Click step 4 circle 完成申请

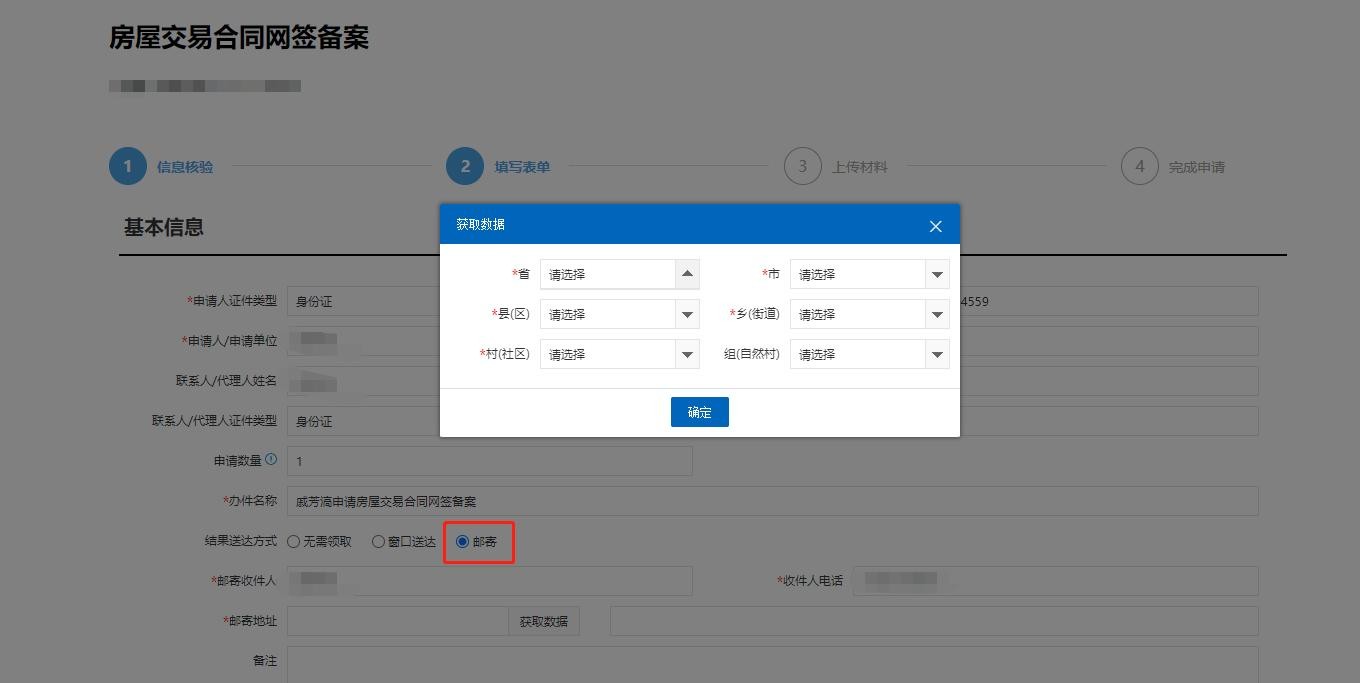[x=1139, y=166]
